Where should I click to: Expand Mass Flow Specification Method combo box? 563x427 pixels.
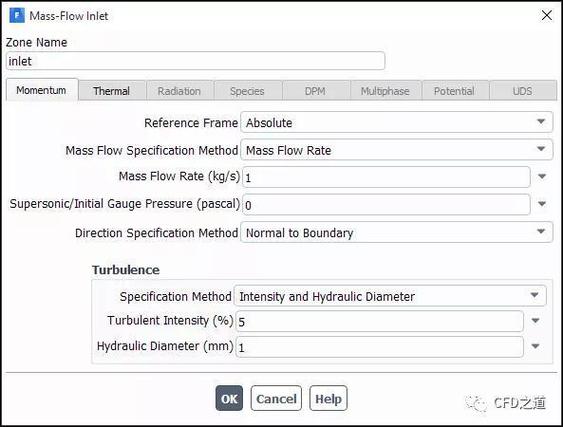point(396,150)
